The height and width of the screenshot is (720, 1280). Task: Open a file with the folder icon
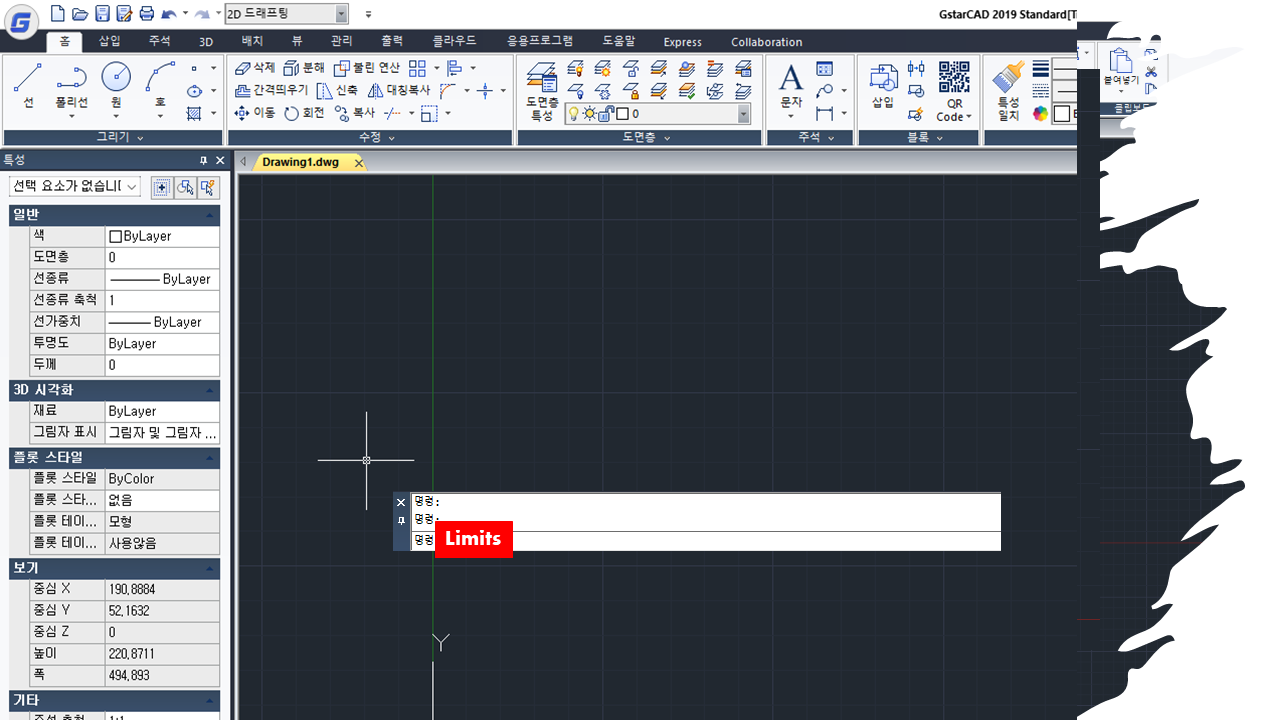point(79,14)
